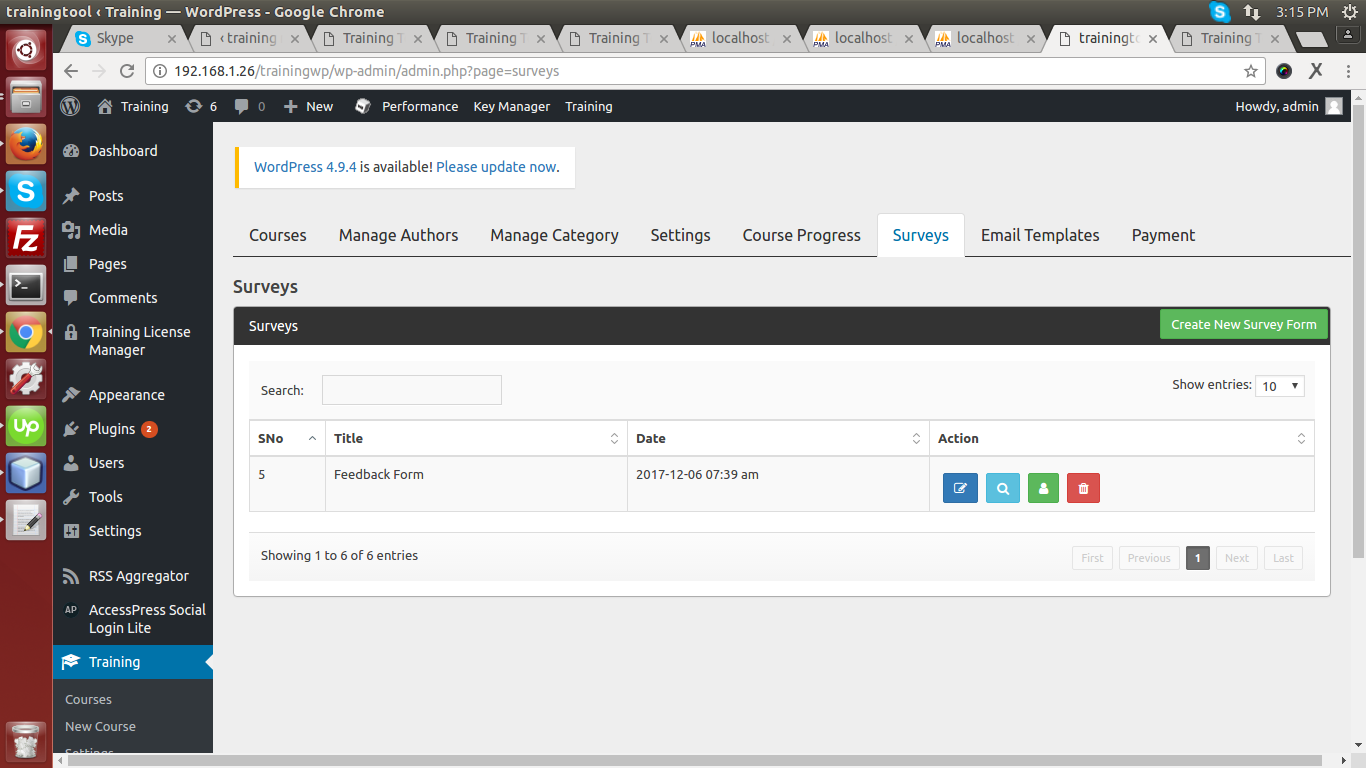
Task: Sort the table by Action column
Action: pyautogui.click(x=1121, y=438)
